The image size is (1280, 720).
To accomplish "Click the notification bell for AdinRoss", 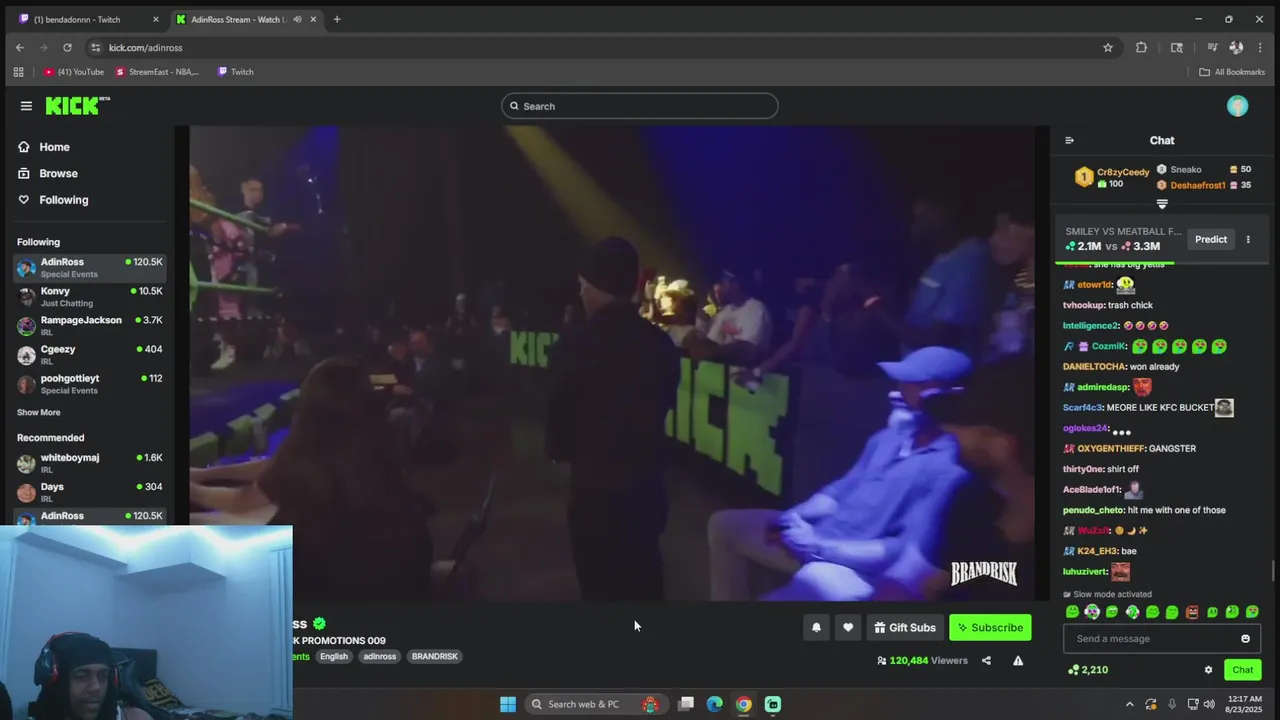I will tap(816, 628).
